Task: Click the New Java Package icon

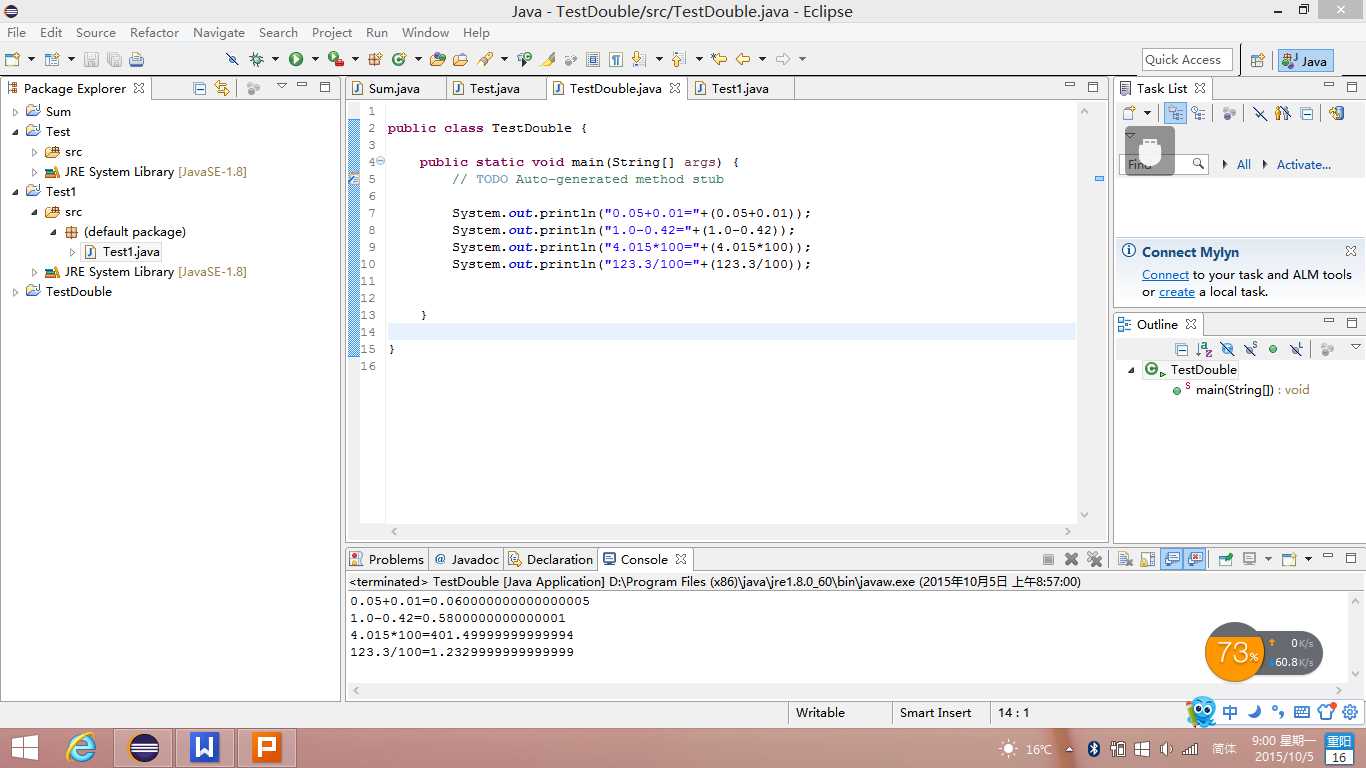Action: tap(375, 60)
